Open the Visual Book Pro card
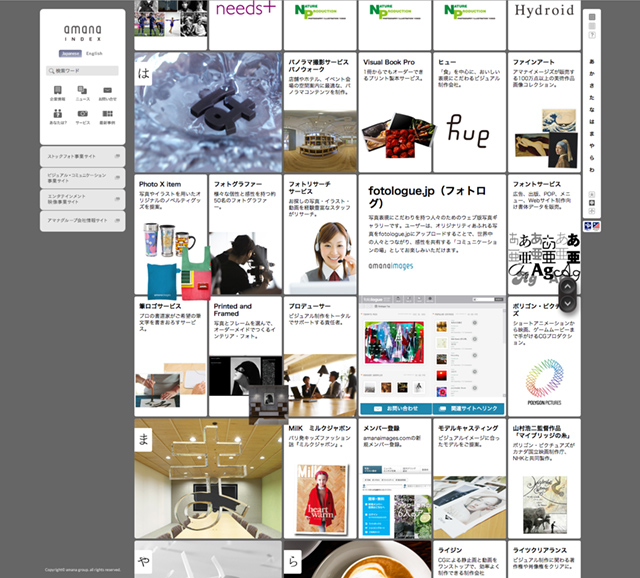Screen dimensions: 640x578 click(x=395, y=112)
